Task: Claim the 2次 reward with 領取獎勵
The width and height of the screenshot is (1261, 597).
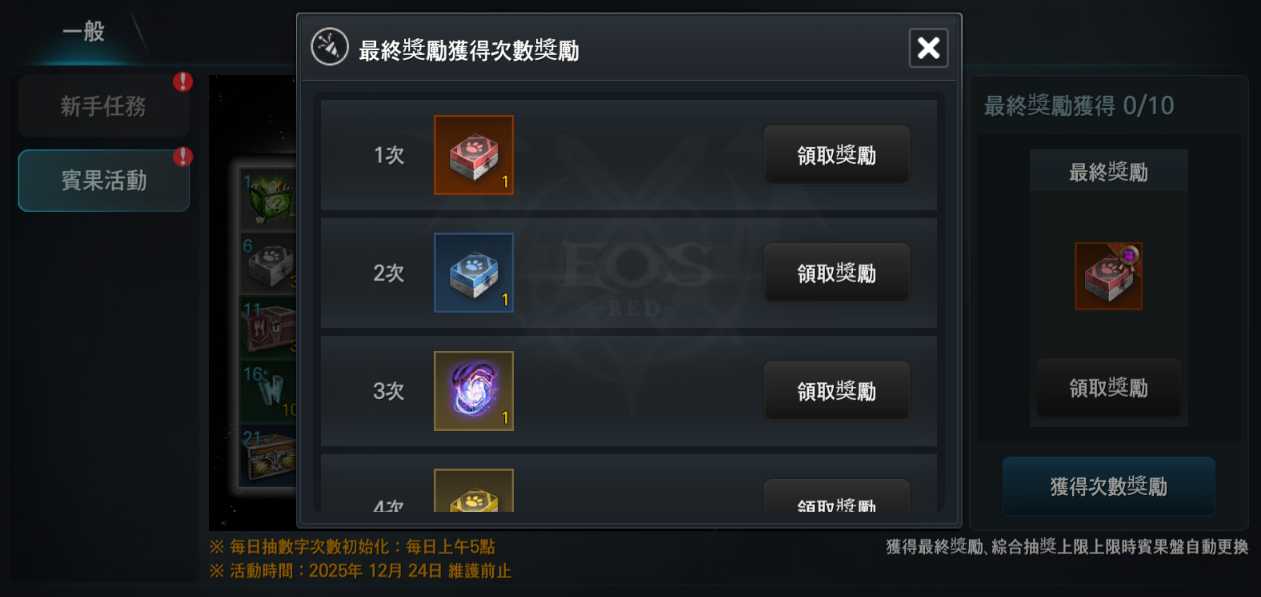Action: (x=837, y=273)
